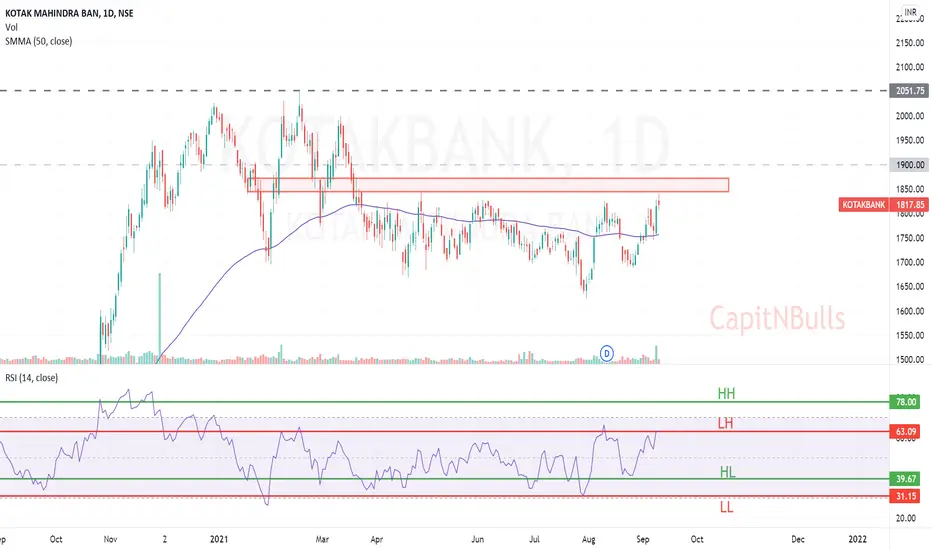
Task: Click the 20.00 RSI axis value
Action: click(906, 518)
